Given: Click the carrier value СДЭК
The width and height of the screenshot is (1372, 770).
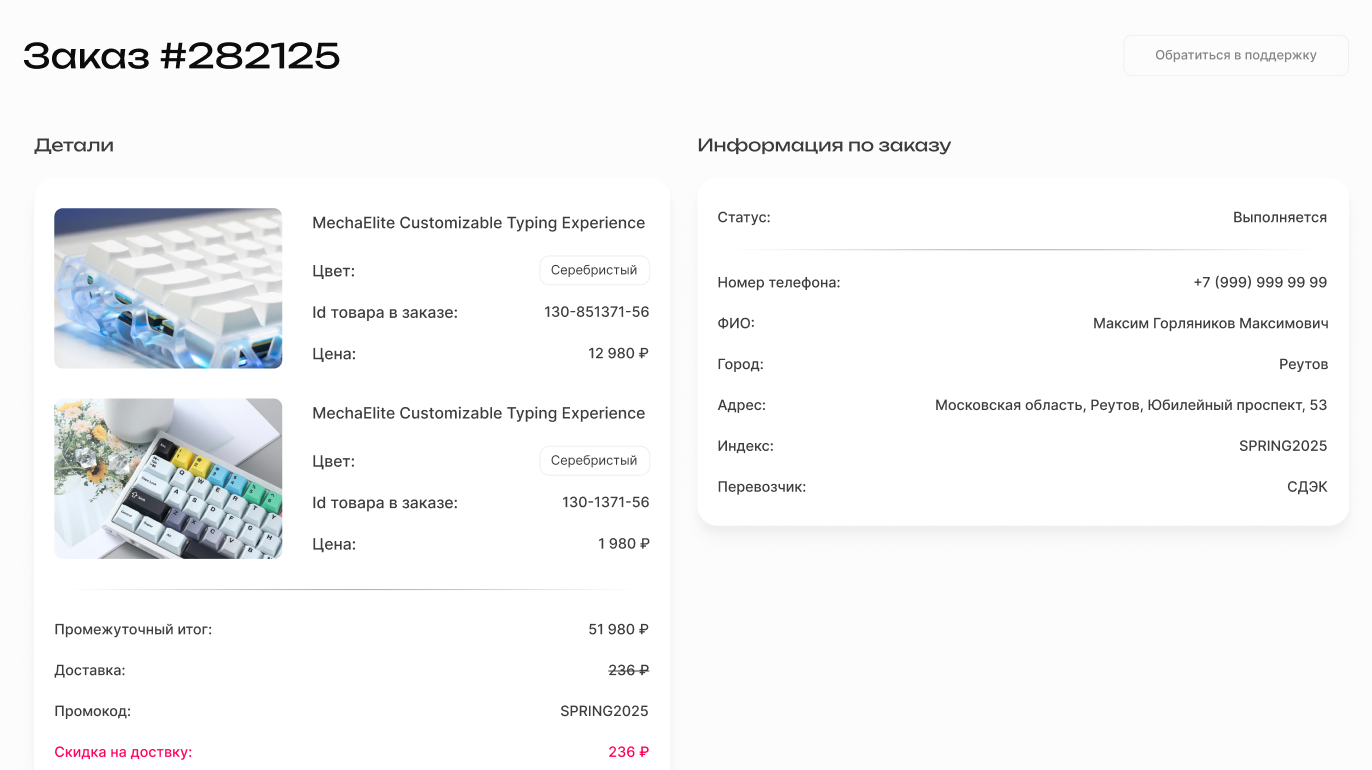Looking at the screenshot, I should click(1306, 487).
